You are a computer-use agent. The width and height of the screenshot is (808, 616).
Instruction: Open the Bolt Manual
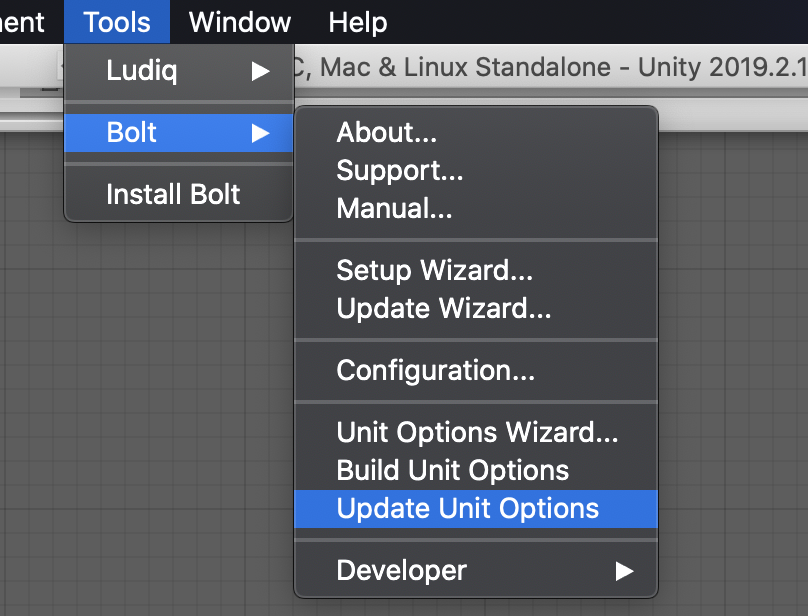(395, 208)
